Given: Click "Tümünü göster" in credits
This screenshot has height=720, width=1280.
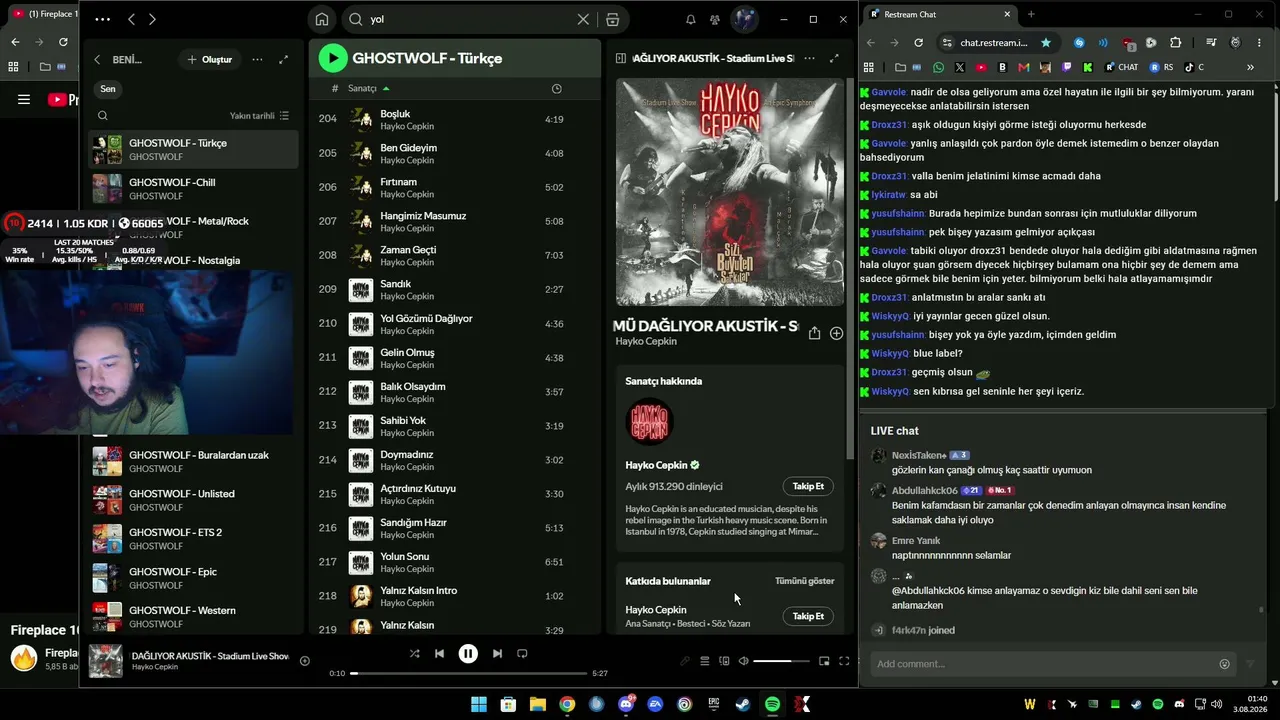Looking at the screenshot, I should [804, 581].
